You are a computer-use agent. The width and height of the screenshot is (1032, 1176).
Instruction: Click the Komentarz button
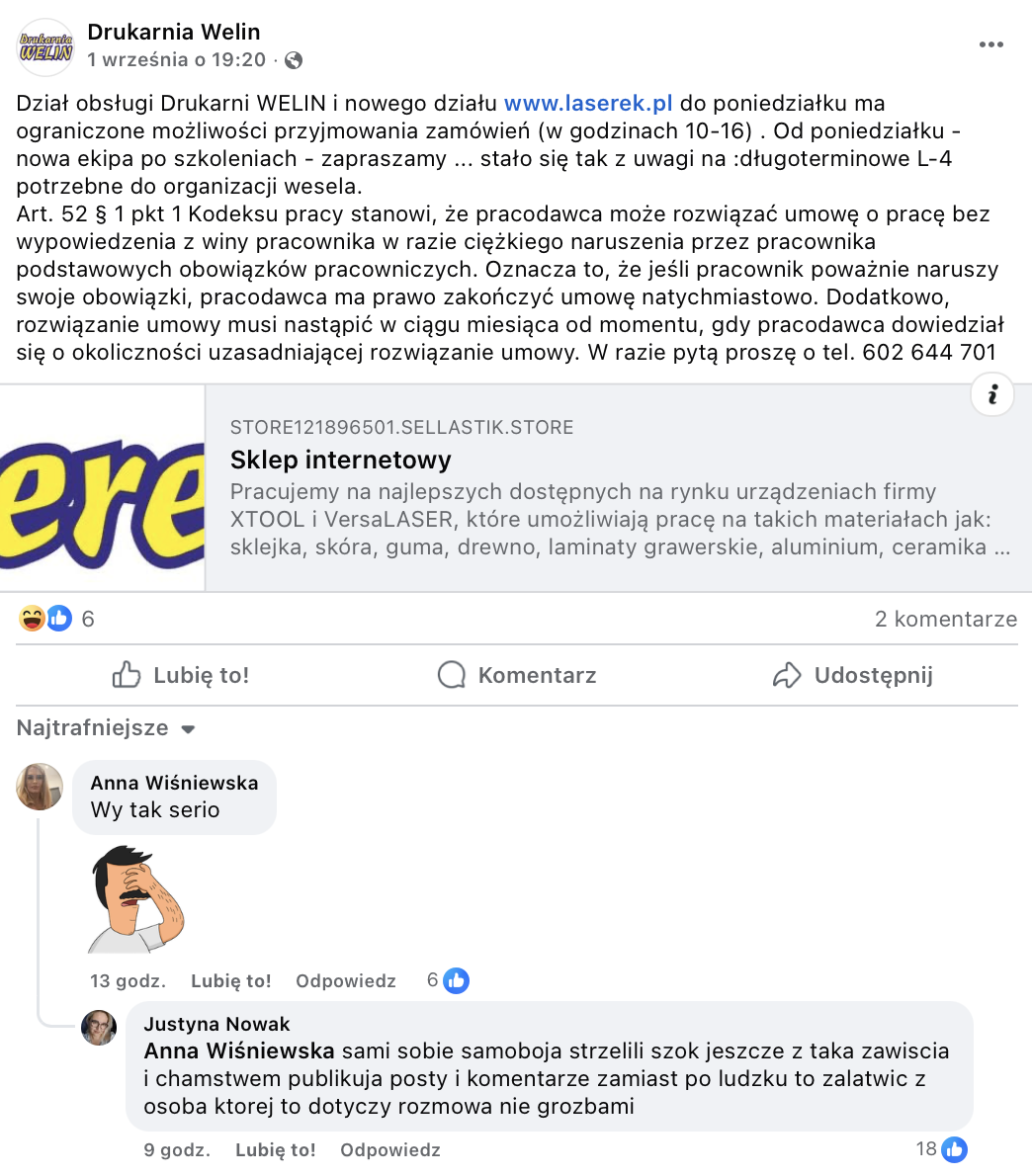[x=517, y=675]
